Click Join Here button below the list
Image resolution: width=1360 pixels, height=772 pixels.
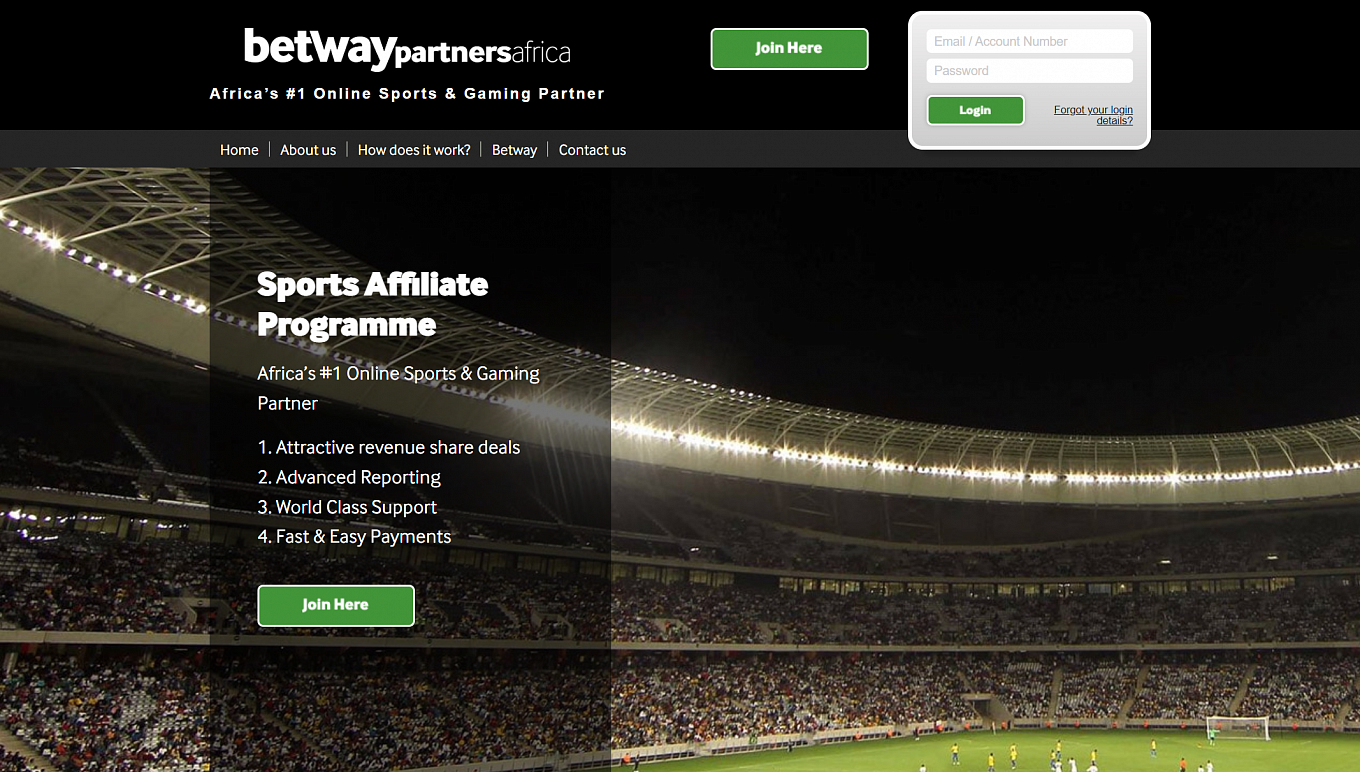click(x=336, y=606)
